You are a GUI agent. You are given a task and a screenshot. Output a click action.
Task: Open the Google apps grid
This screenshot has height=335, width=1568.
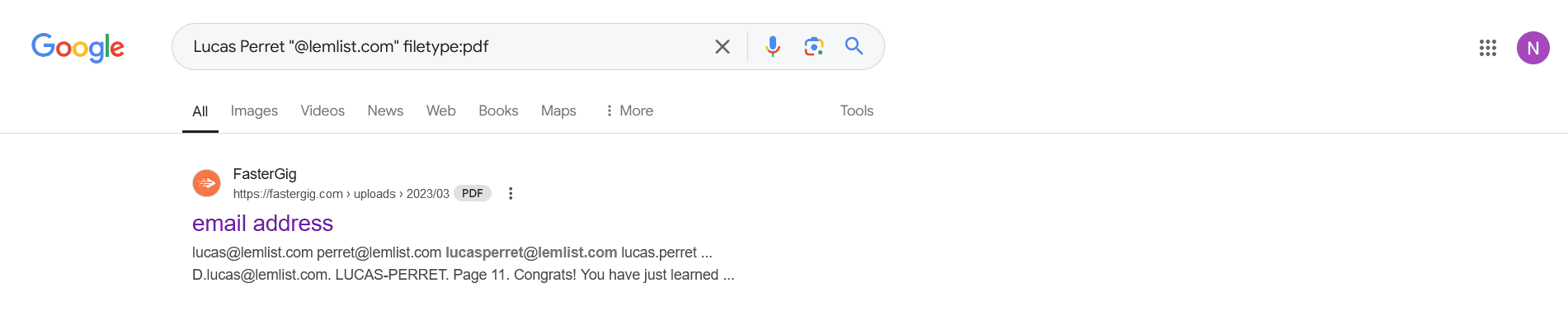[1488, 48]
